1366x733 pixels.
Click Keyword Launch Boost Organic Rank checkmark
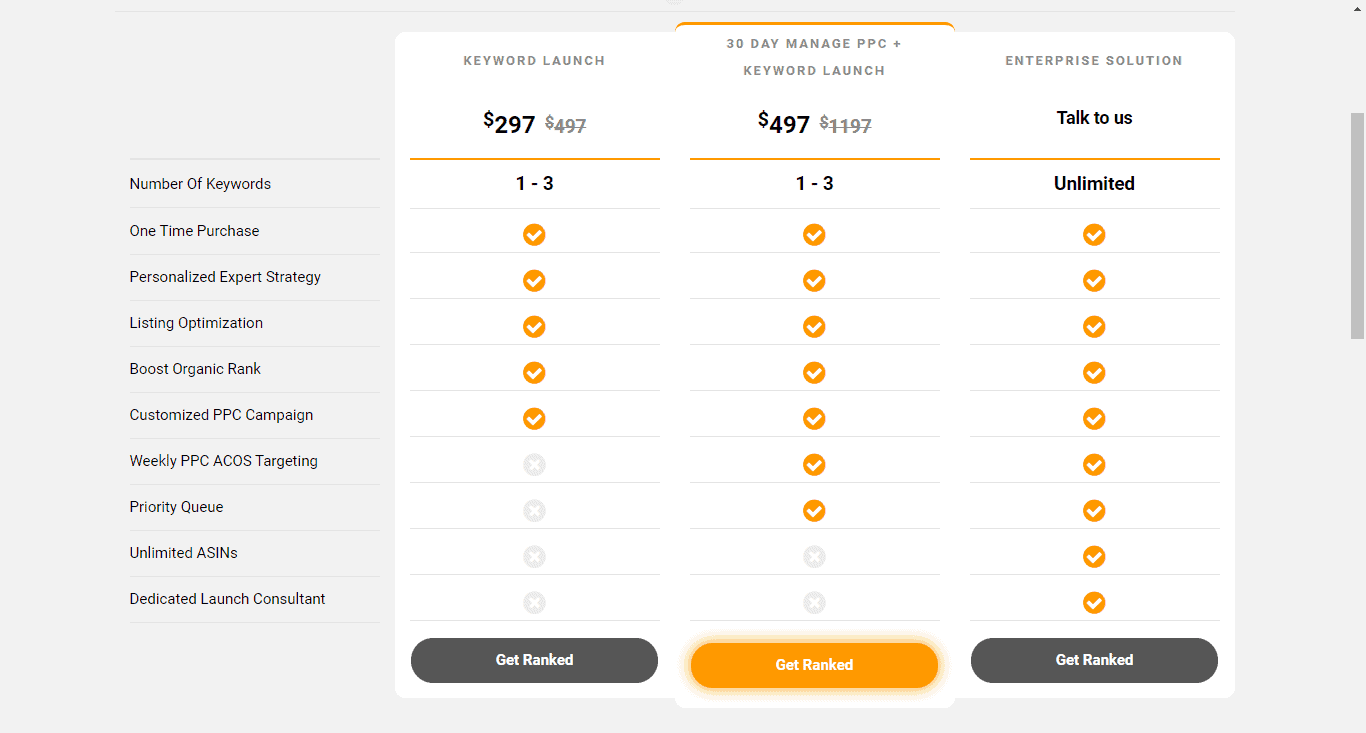tap(534, 373)
